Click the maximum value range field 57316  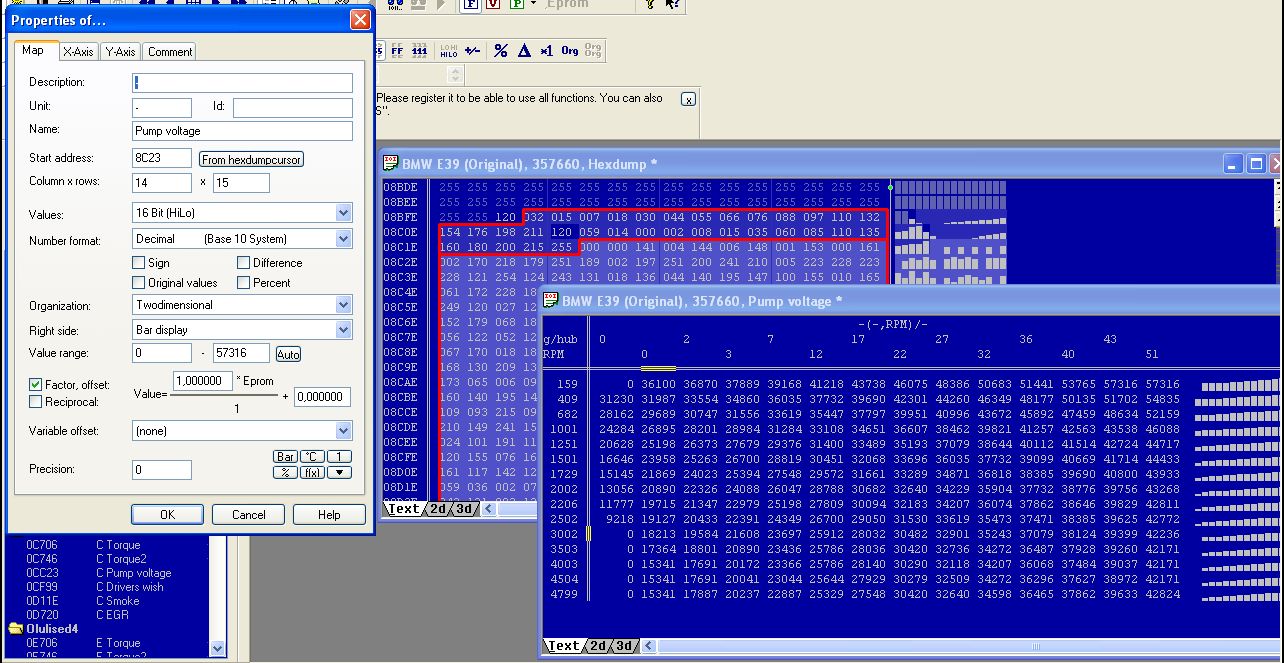(x=242, y=353)
